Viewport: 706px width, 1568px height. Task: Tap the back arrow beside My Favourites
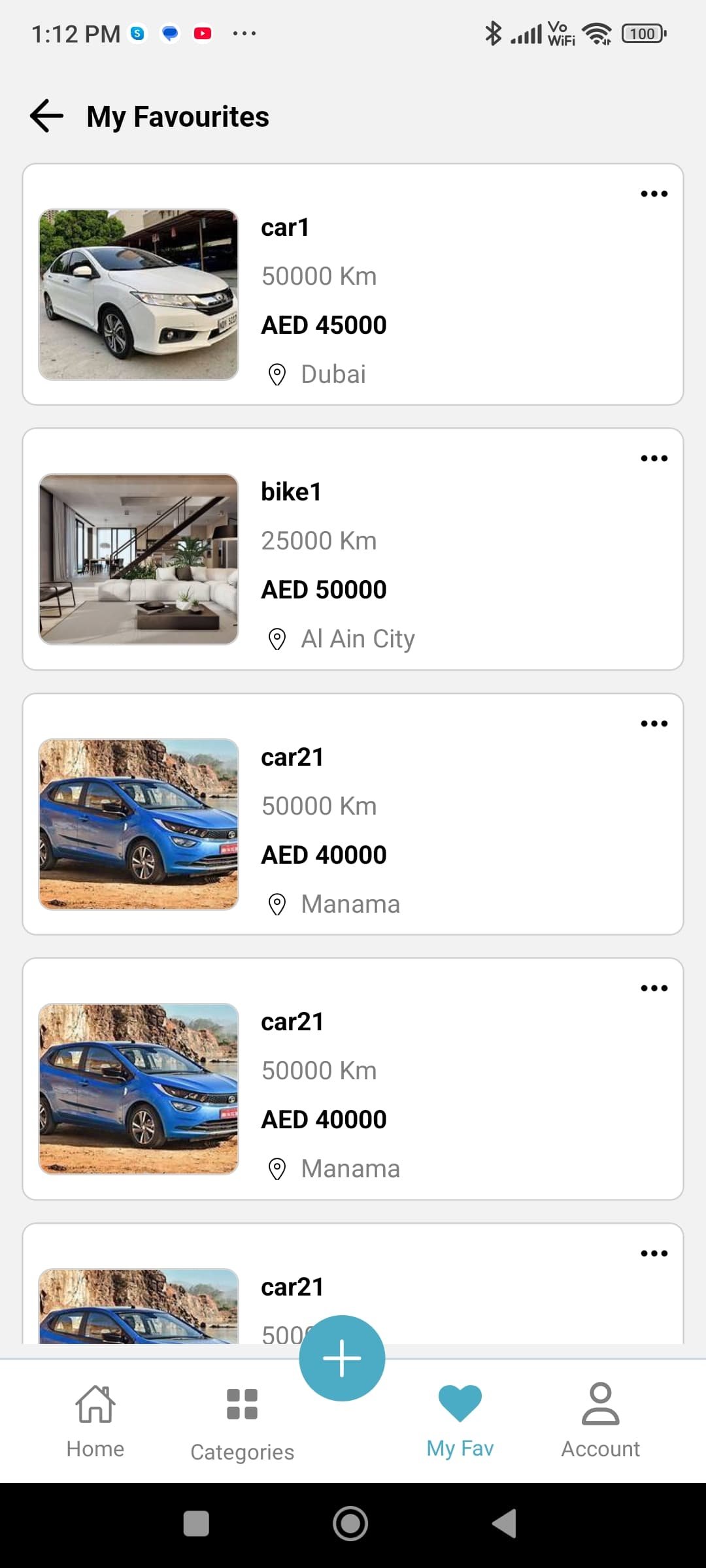click(x=47, y=116)
